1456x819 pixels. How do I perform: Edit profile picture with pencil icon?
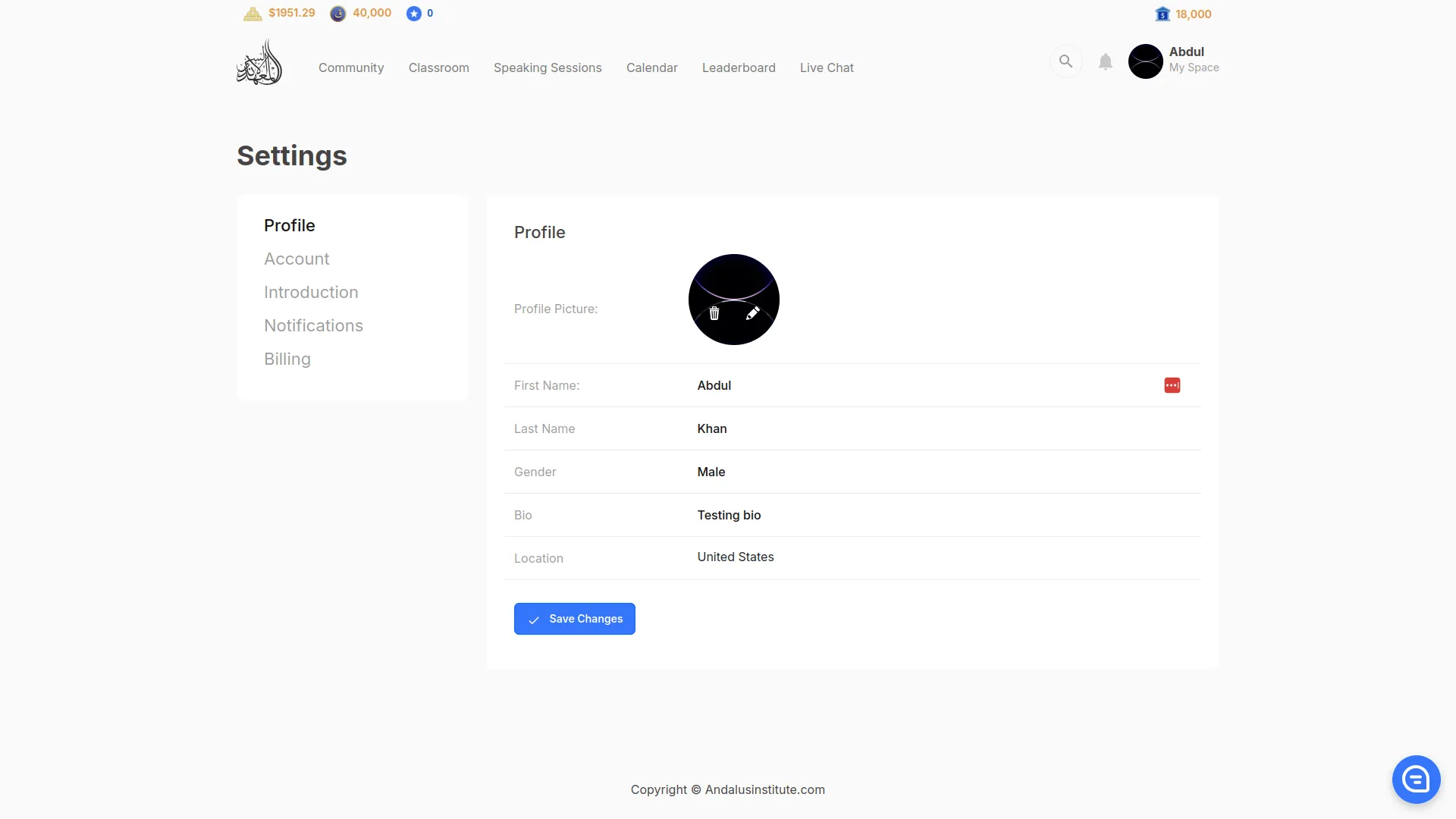[x=752, y=313]
